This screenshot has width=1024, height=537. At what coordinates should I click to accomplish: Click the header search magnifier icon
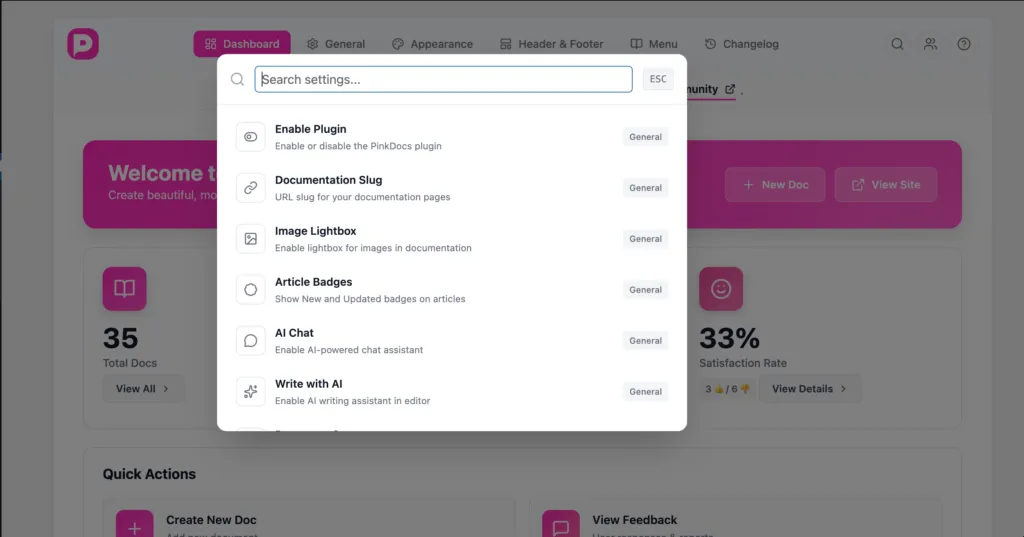[x=897, y=44]
